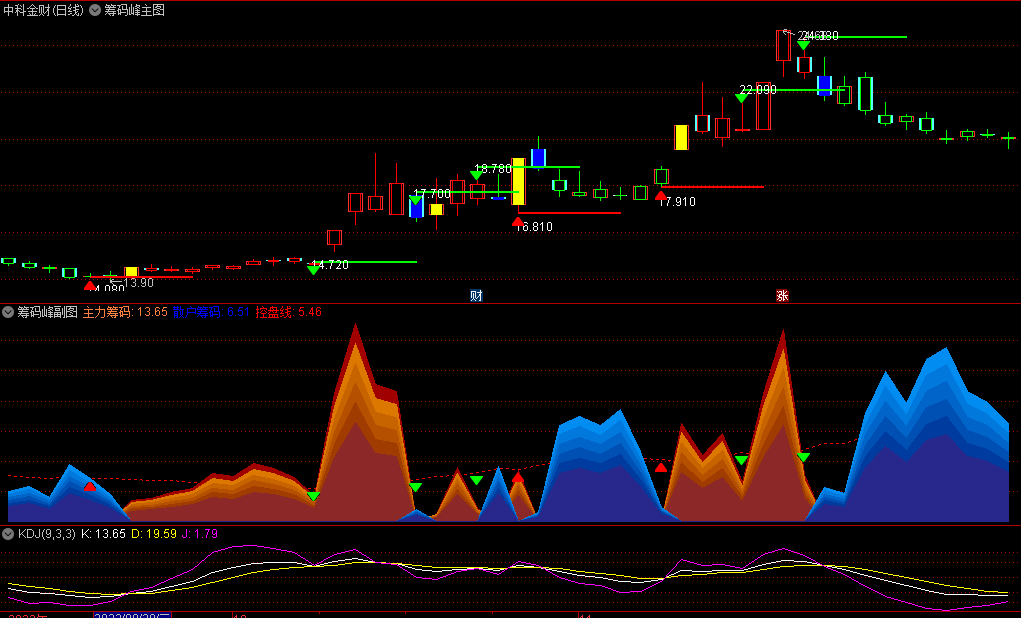The height and width of the screenshot is (618, 1021).
Task: Click the D: 19.59 value
Action: (154, 534)
